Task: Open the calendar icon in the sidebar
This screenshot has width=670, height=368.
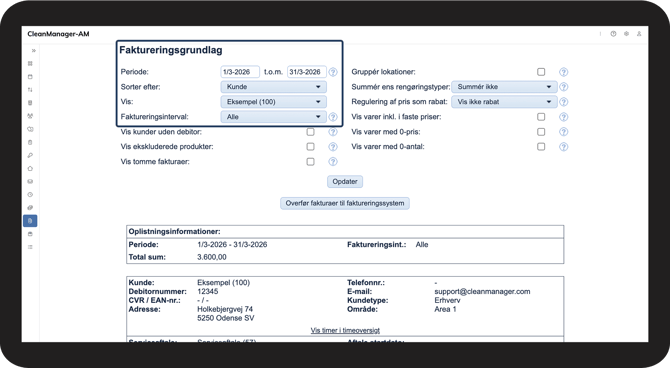Action: pyautogui.click(x=30, y=77)
